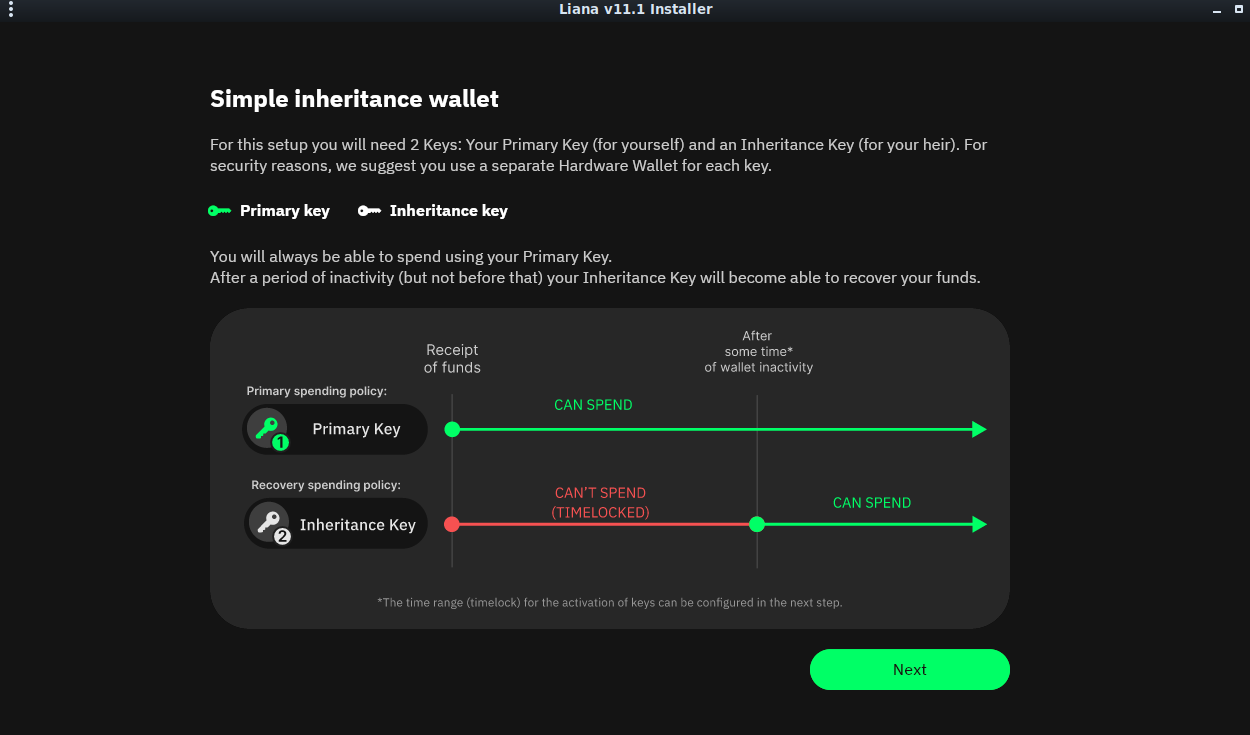Click "CAN SPEND" label above the primary timeline
This screenshot has height=735, width=1250.
click(593, 405)
